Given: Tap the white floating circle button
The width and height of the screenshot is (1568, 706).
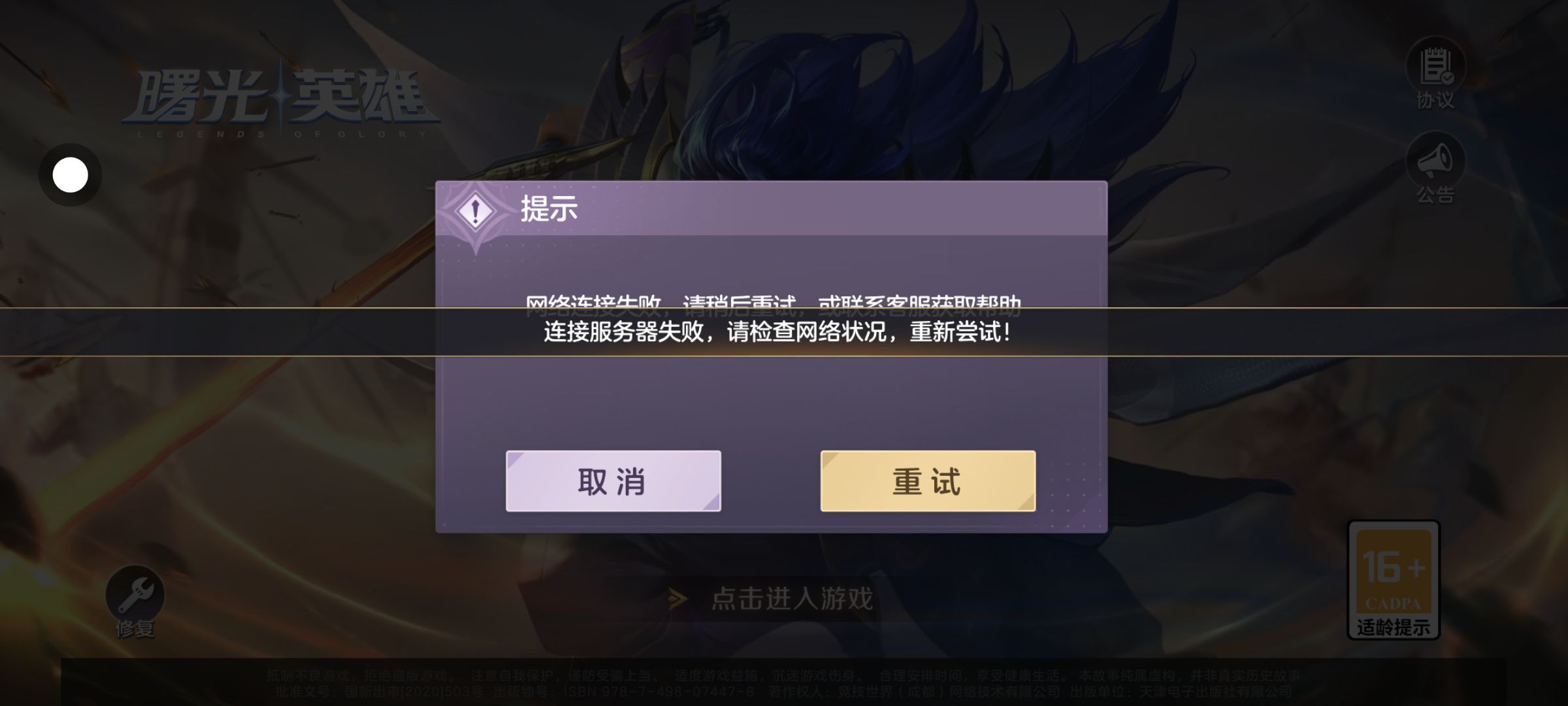Looking at the screenshot, I should point(70,175).
